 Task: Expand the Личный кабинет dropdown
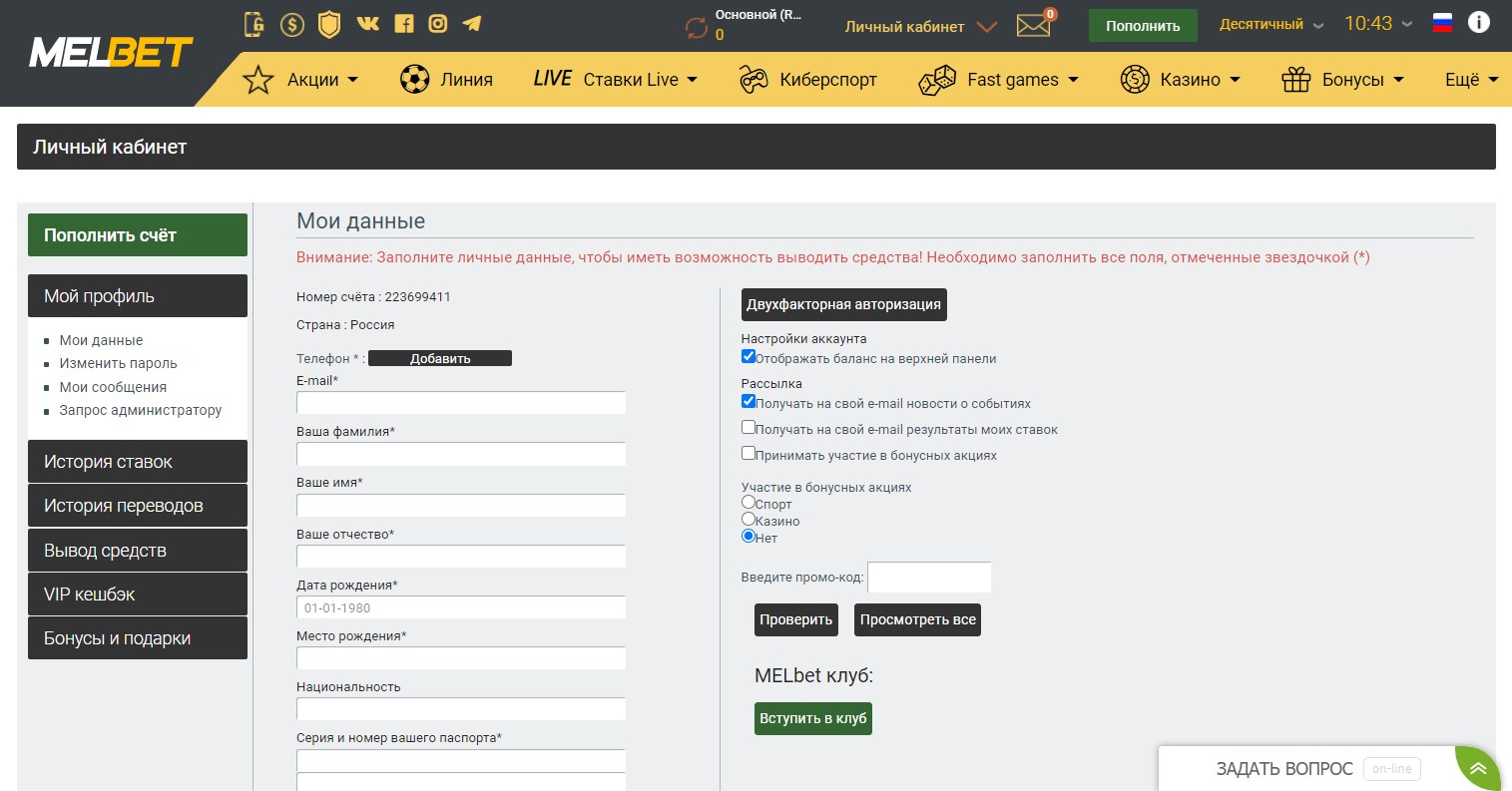point(920,27)
